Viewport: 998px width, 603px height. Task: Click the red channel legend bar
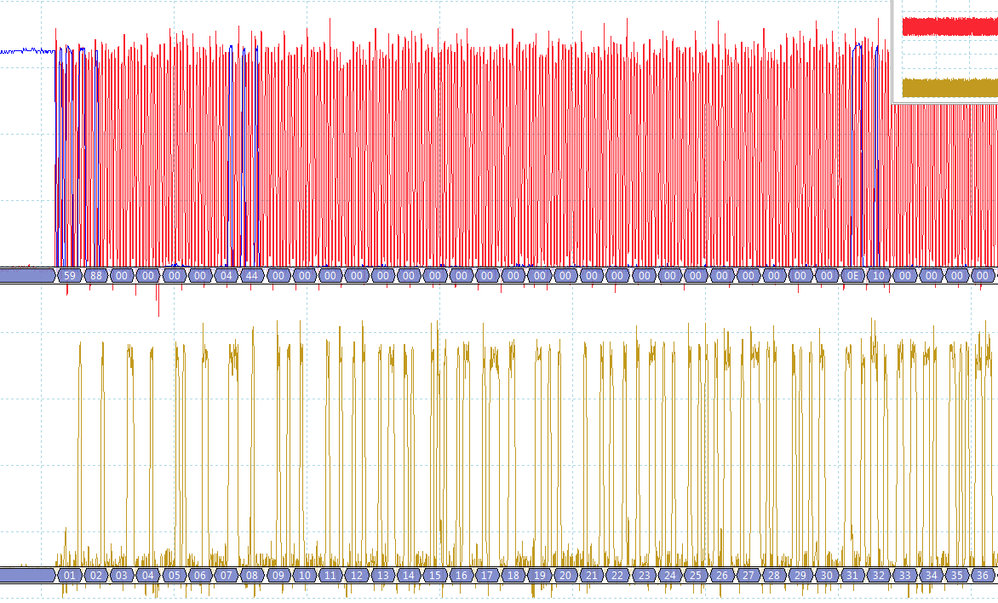(950, 27)
